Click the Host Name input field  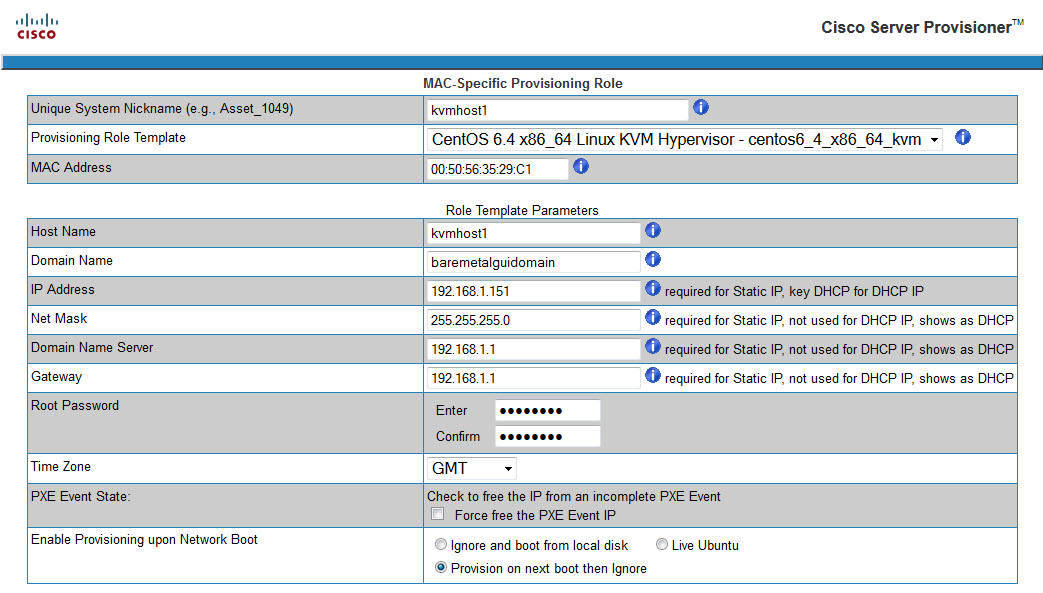[x=533, y=234]
